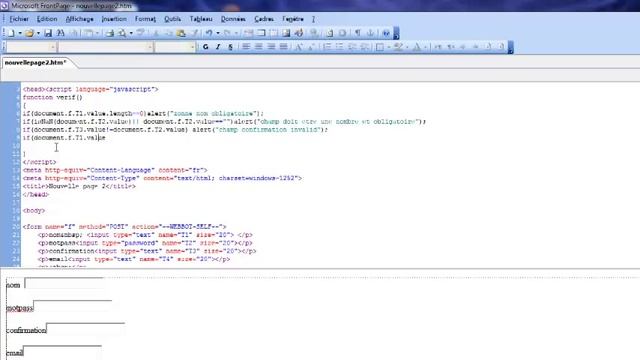The height and width of the screenshot is (360, 640).
Task: Click the Find binoculars icon
Action: (x=61, y=33)
